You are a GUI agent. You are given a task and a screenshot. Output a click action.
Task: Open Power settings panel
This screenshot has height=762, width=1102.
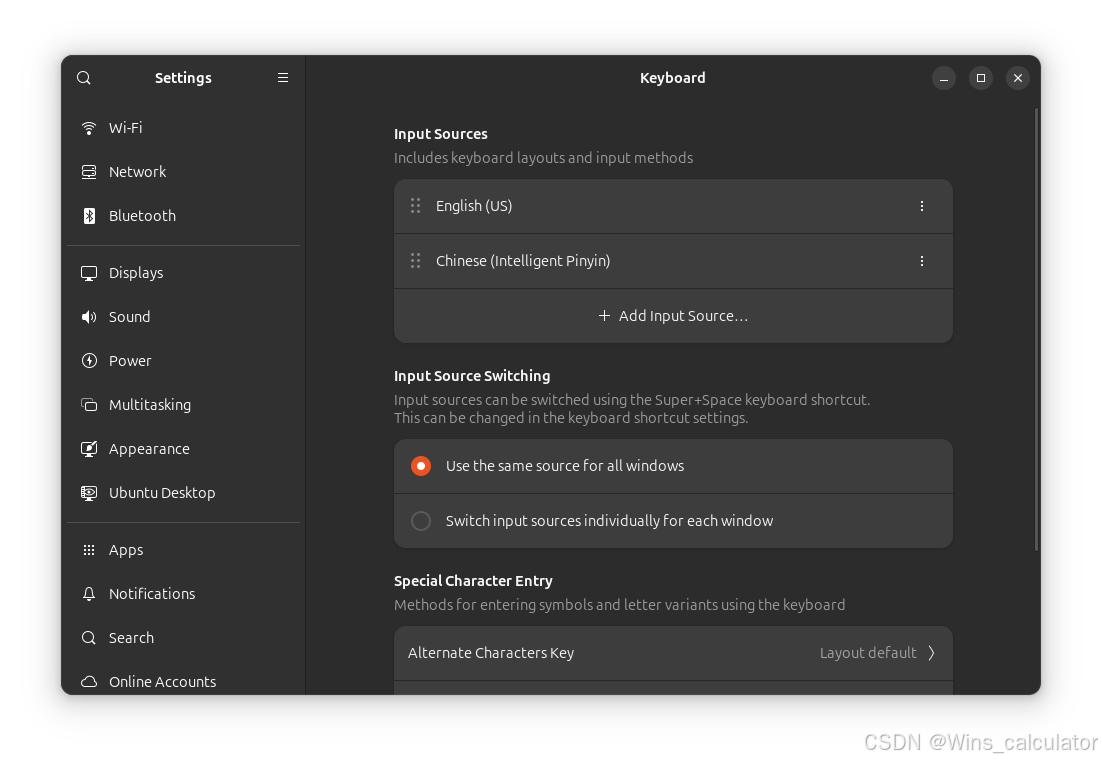pyautogui.click(x=183, y=361)
